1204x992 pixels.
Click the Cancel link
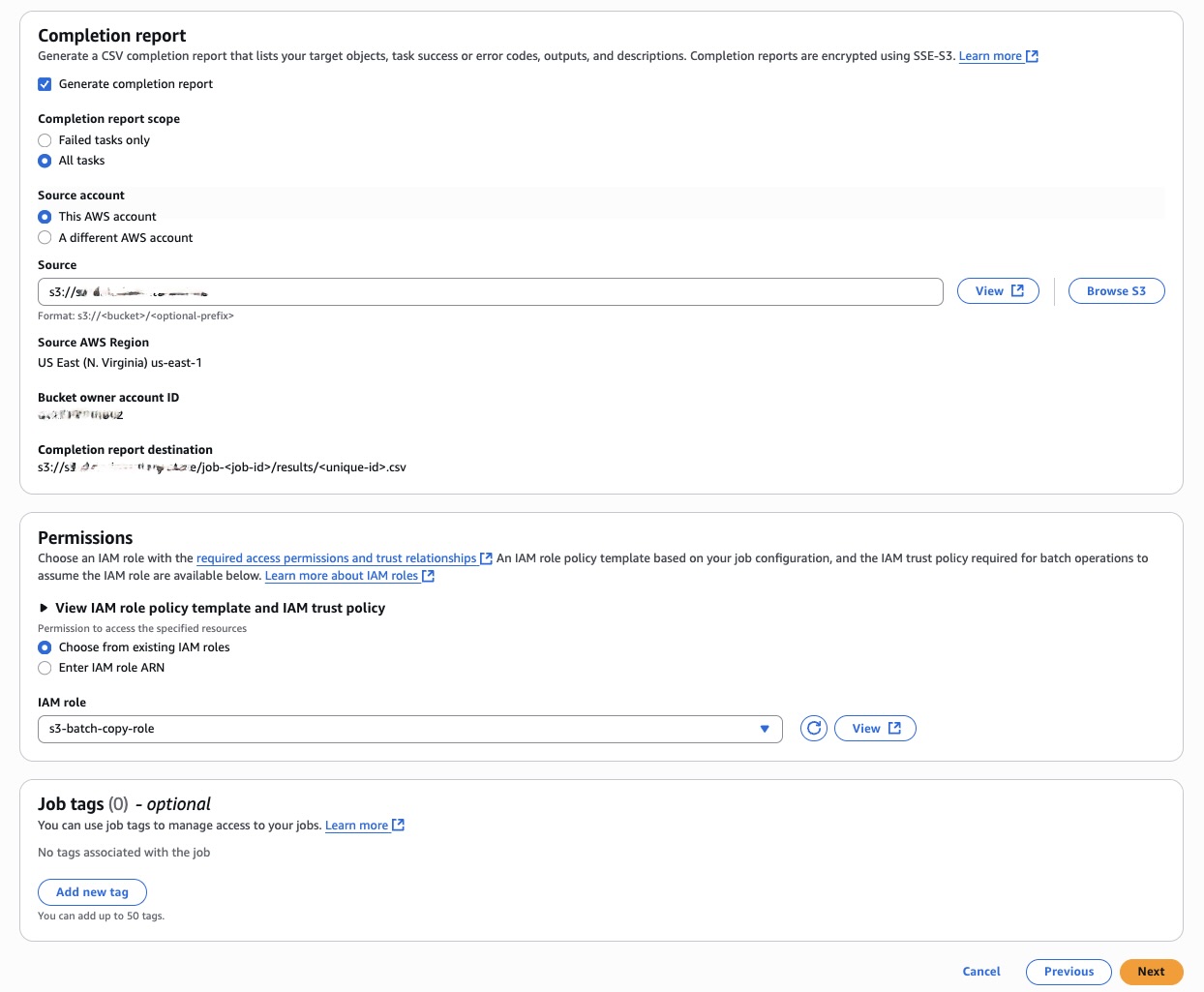981,972
